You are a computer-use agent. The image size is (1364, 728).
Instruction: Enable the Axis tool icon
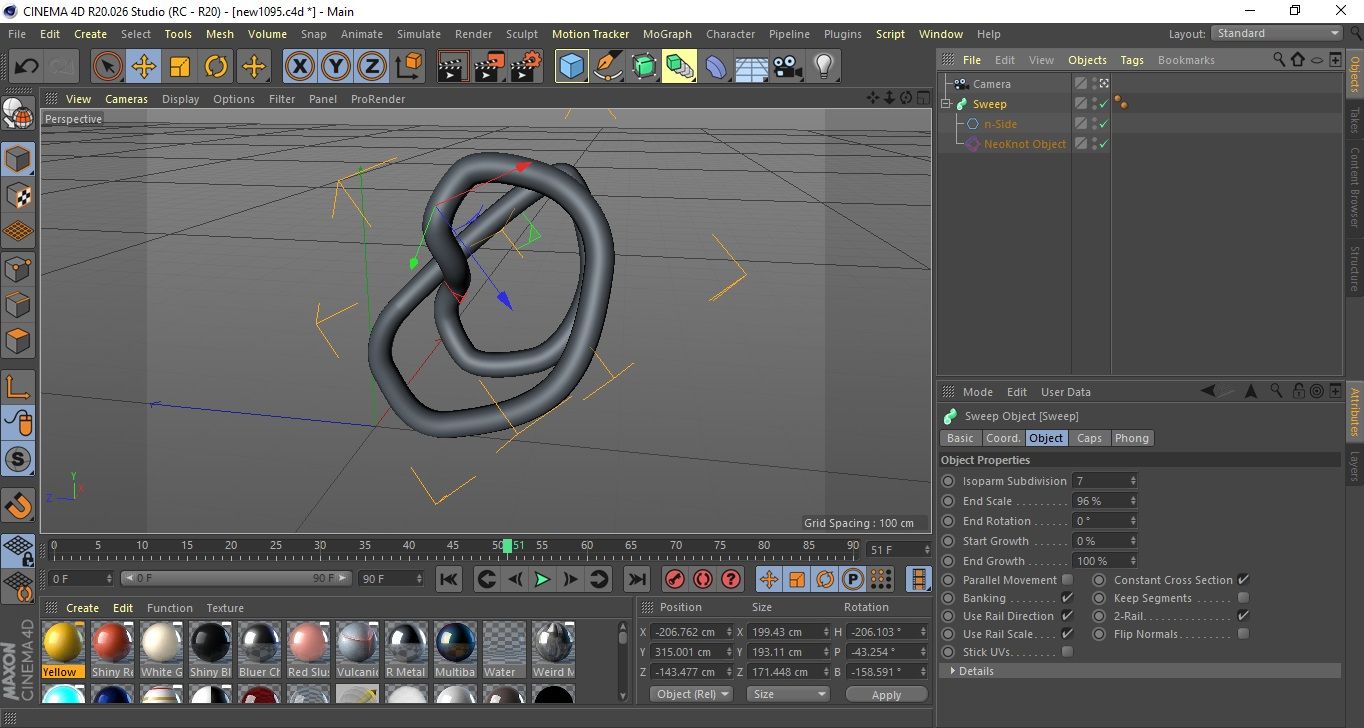coord(18,387)
